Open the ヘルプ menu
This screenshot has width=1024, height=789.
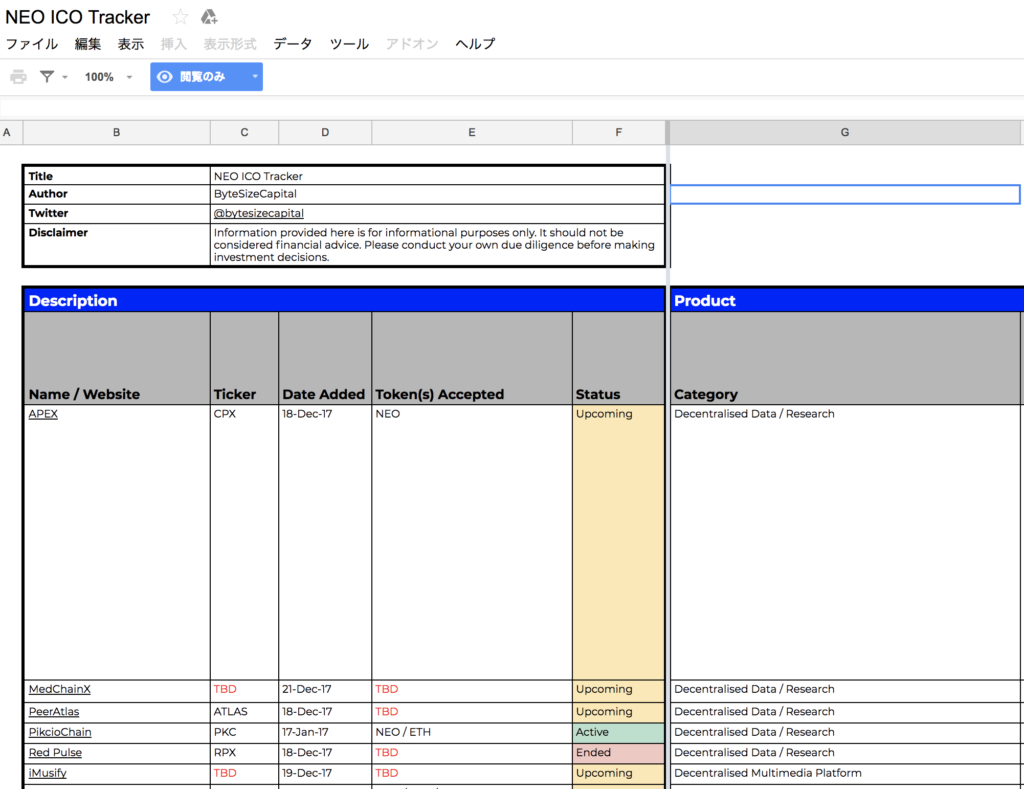tap(475, 44)
